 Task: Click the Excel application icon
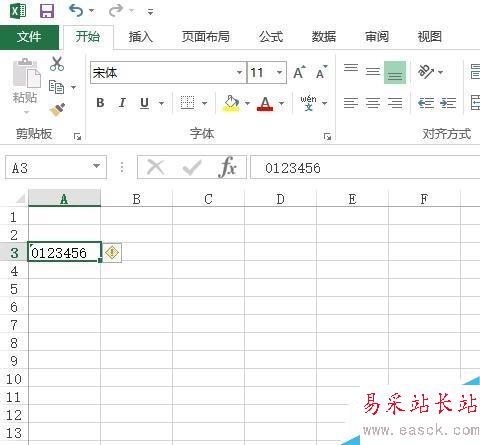click(x=18, y=11)
